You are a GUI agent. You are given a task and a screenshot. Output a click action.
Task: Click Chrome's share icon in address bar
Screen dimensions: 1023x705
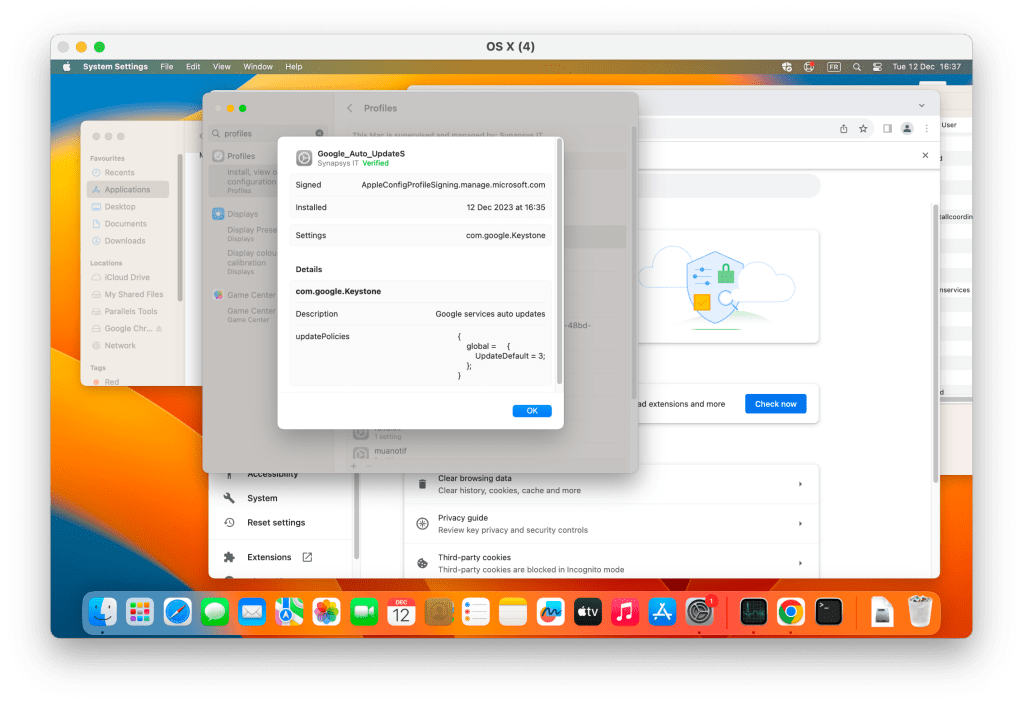tap(844, 129)
